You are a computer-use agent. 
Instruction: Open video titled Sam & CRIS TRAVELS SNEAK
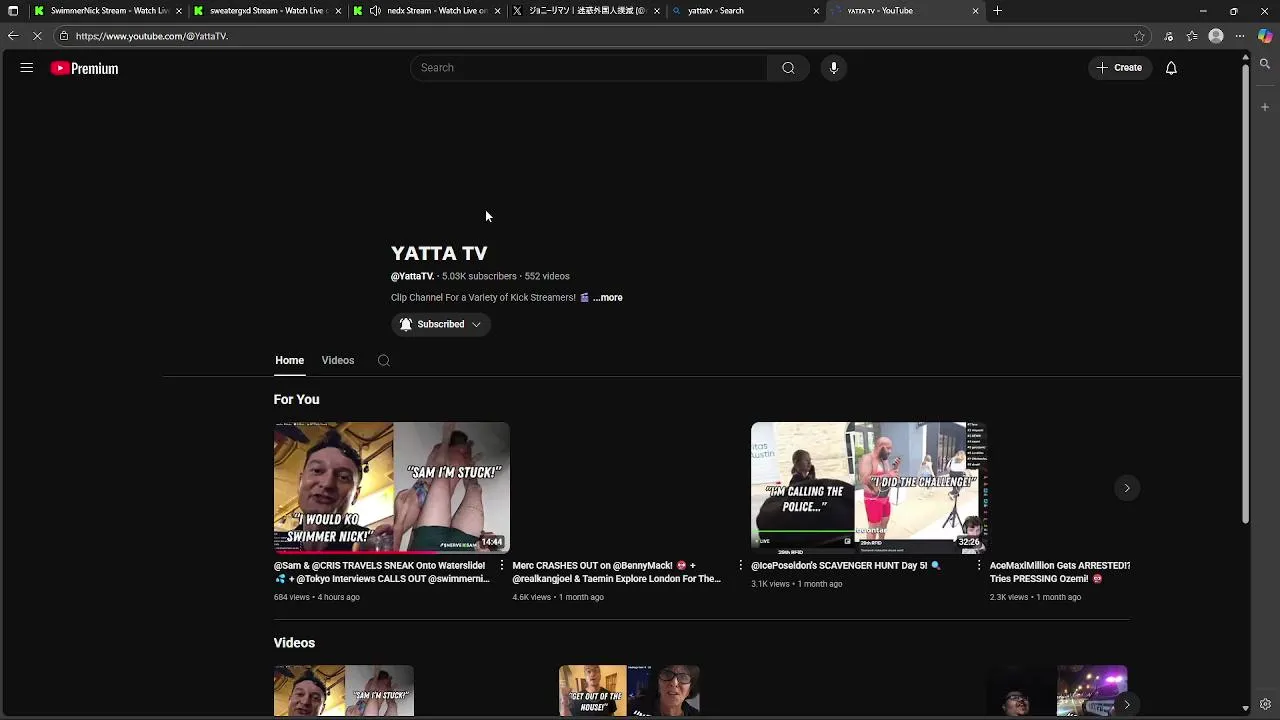tap(381, 572)
